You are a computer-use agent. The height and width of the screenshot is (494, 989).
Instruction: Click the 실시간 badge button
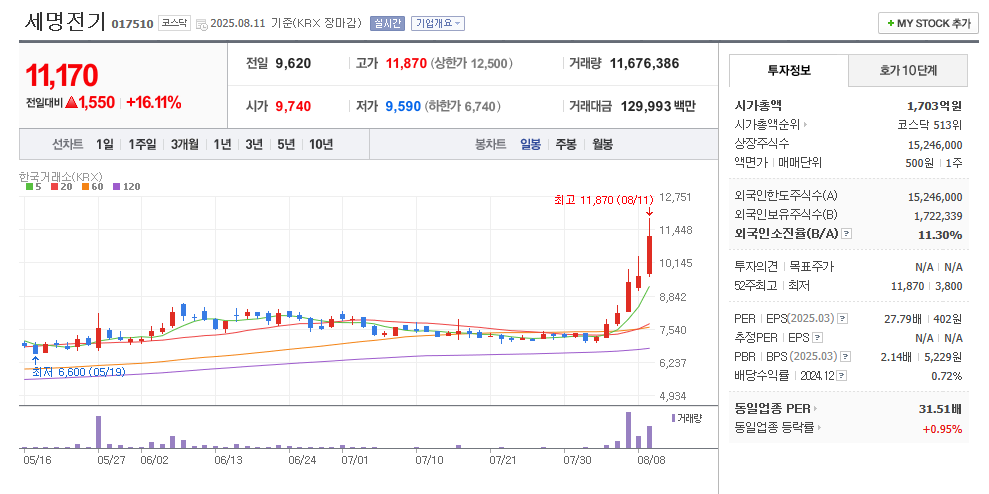point(387,23)
